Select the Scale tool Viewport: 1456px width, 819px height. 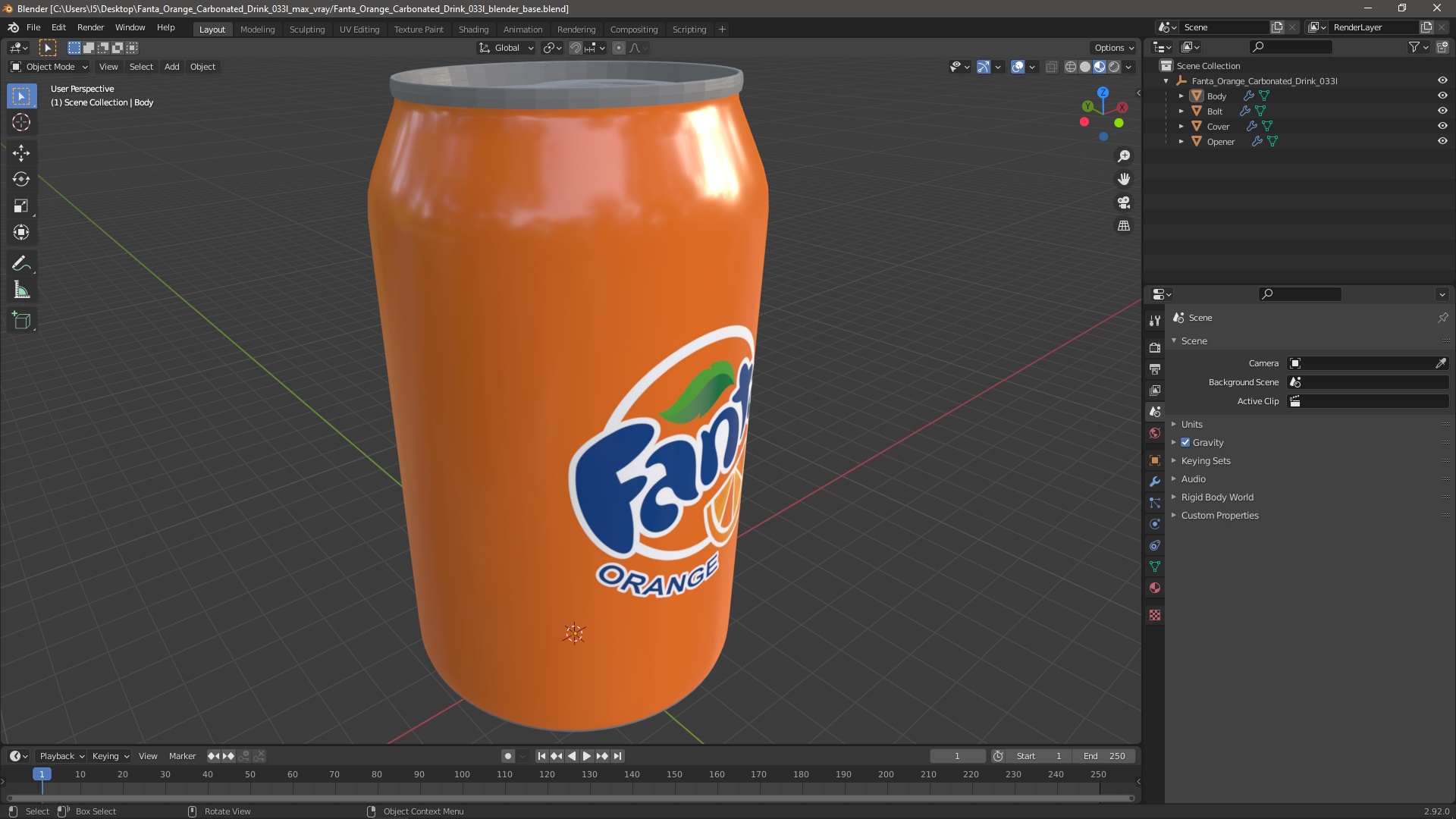(21, 206)
